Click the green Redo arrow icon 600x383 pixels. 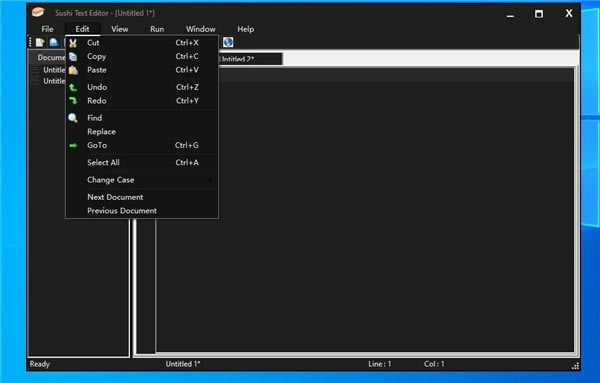[x=73, y=101]
